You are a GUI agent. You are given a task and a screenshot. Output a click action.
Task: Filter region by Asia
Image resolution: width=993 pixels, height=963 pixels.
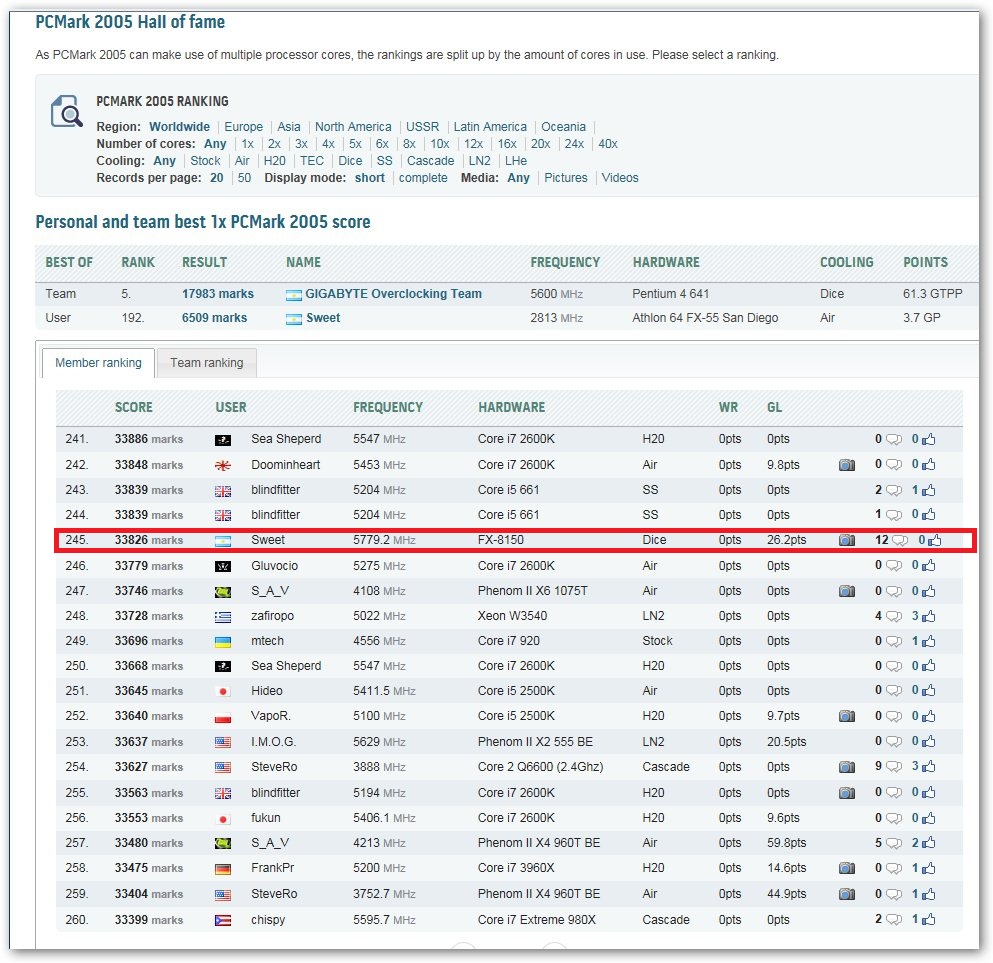point(289,127)
